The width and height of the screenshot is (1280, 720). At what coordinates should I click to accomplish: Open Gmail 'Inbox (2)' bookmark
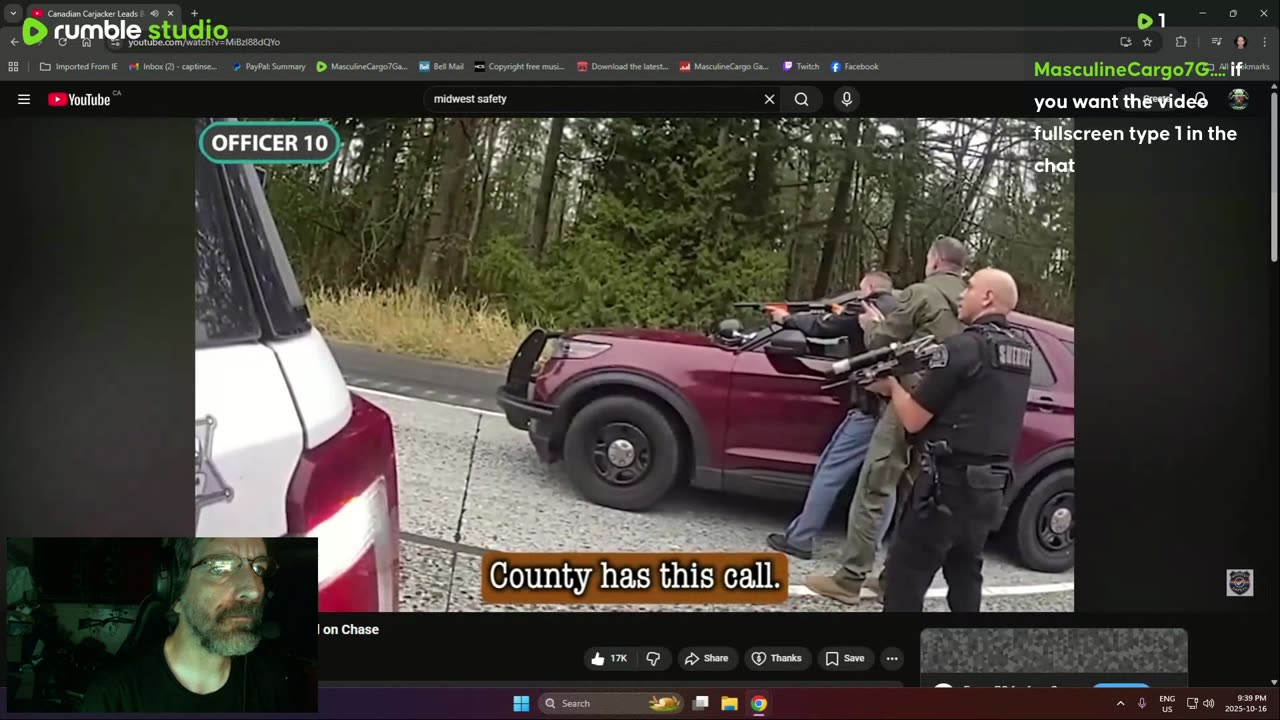(172, 67)
